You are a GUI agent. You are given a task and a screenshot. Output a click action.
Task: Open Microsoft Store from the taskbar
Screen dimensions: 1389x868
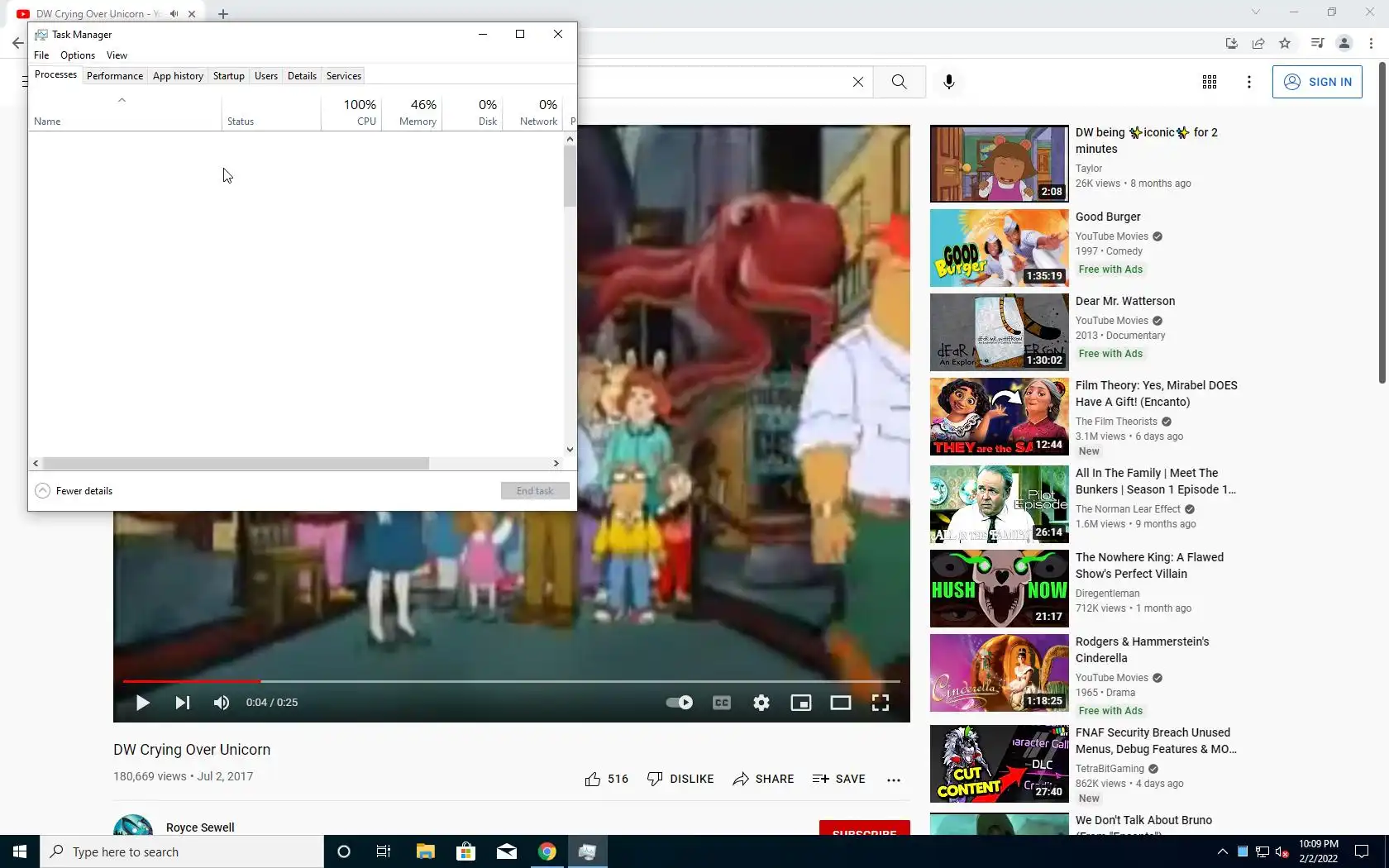point(465,851)
